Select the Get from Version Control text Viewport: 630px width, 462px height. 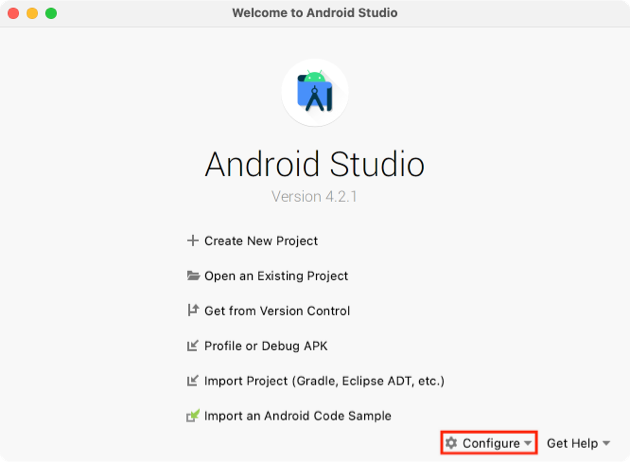tap(277, 311)
